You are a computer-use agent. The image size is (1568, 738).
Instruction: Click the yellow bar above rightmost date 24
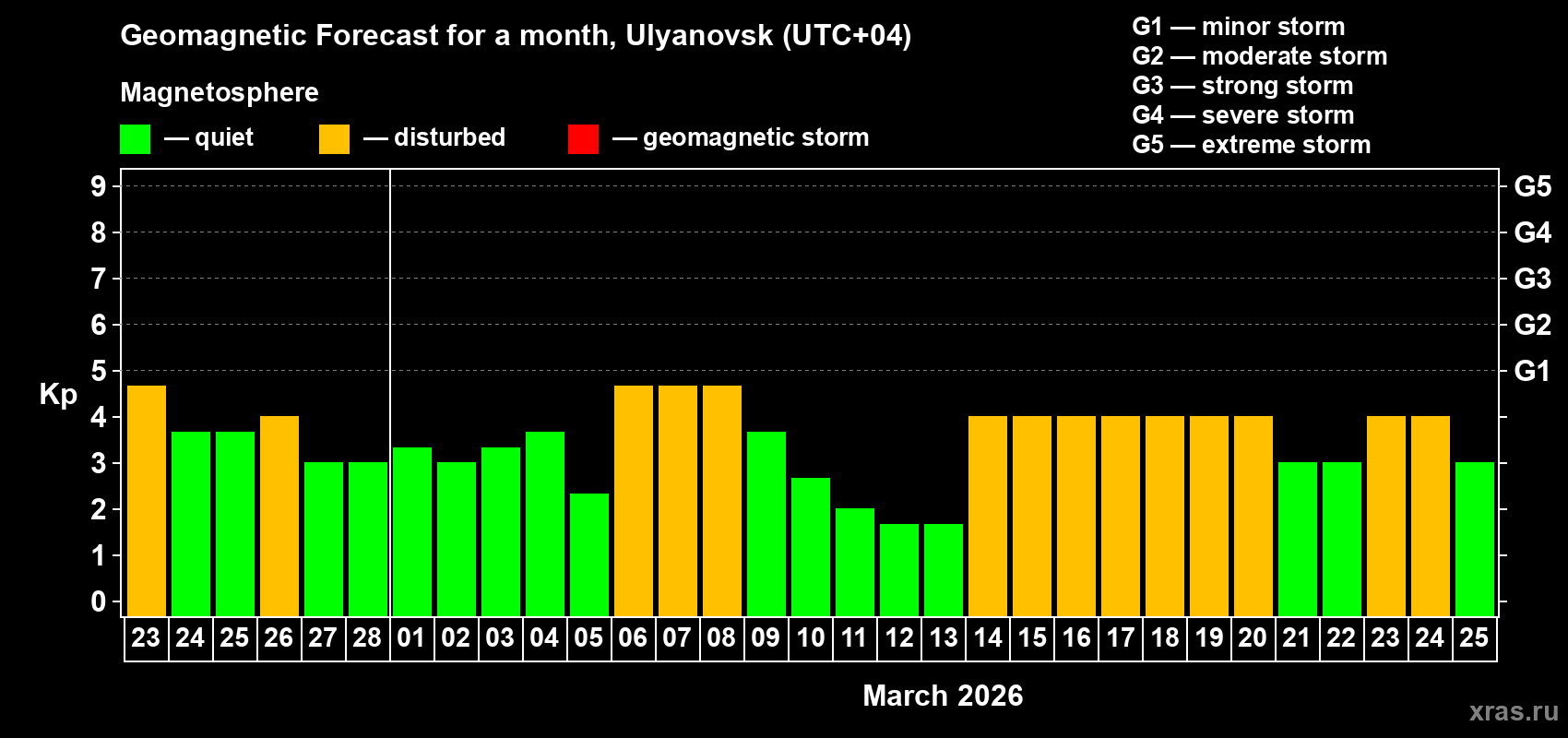(x=1431, y=517)
